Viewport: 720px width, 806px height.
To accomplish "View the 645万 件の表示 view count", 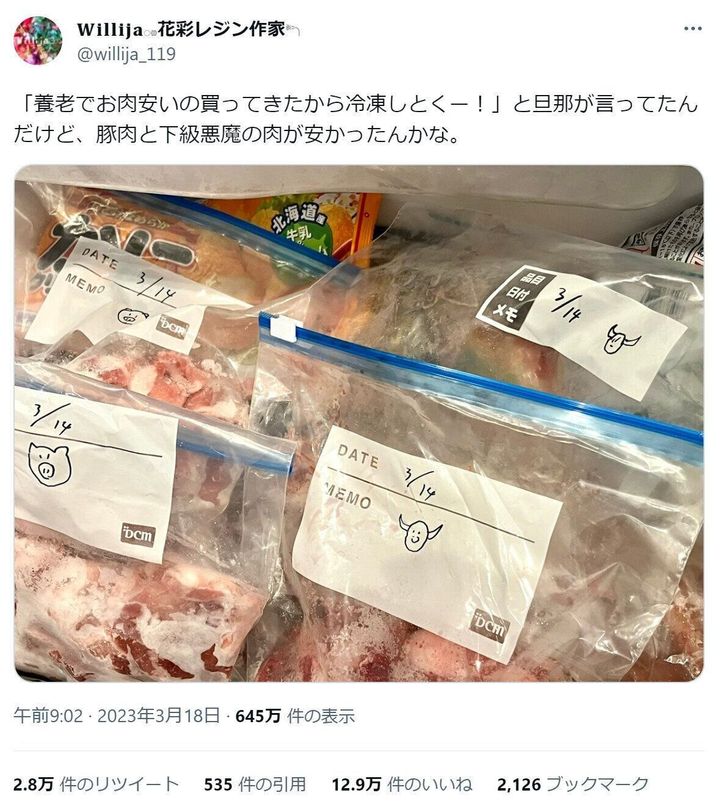I will pos(295,716).
